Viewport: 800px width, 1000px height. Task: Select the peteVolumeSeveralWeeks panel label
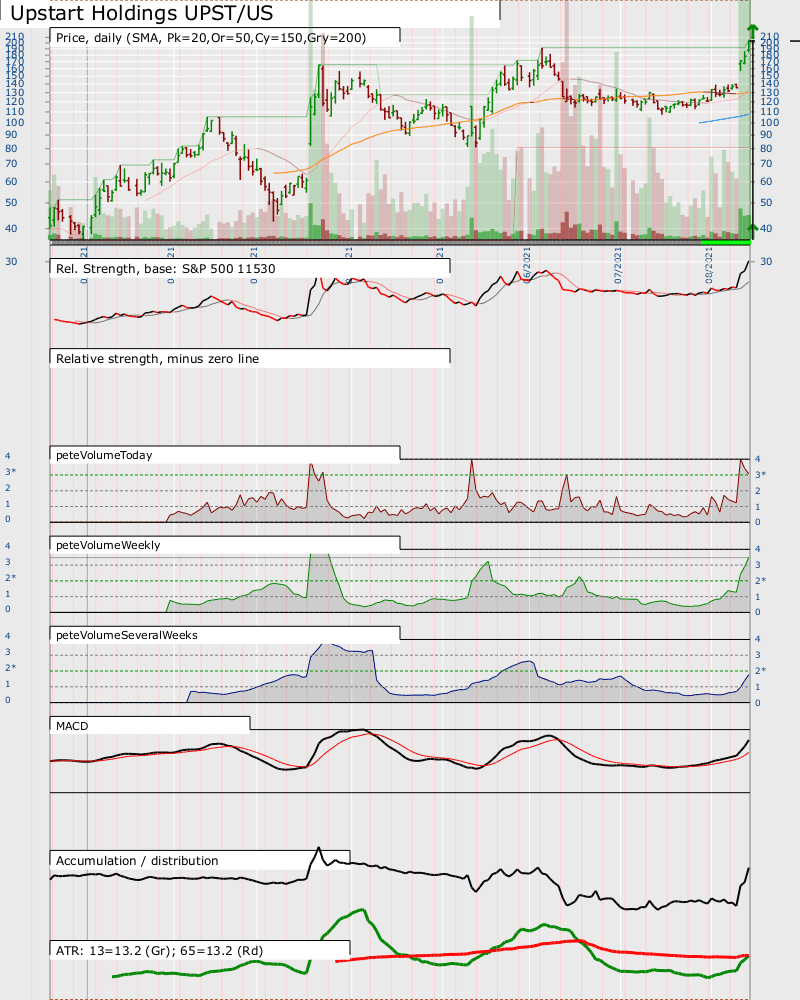click(127, 635)
